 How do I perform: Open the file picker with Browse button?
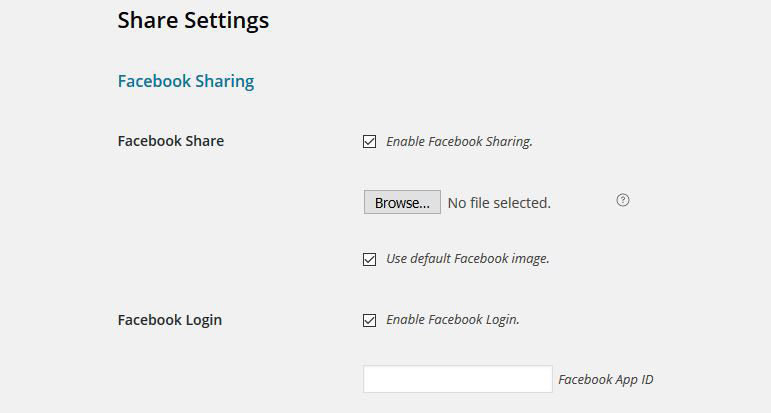pyautogui.click(x=402, y=202)
